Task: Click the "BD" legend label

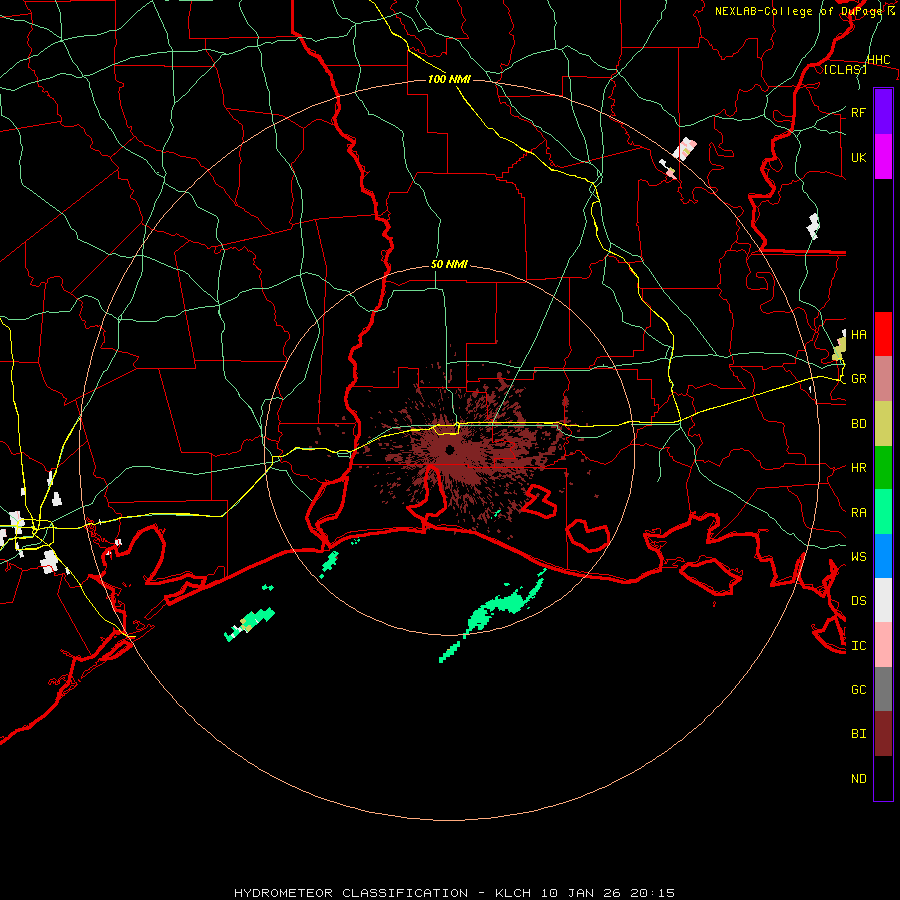Action: coord(858,424)
